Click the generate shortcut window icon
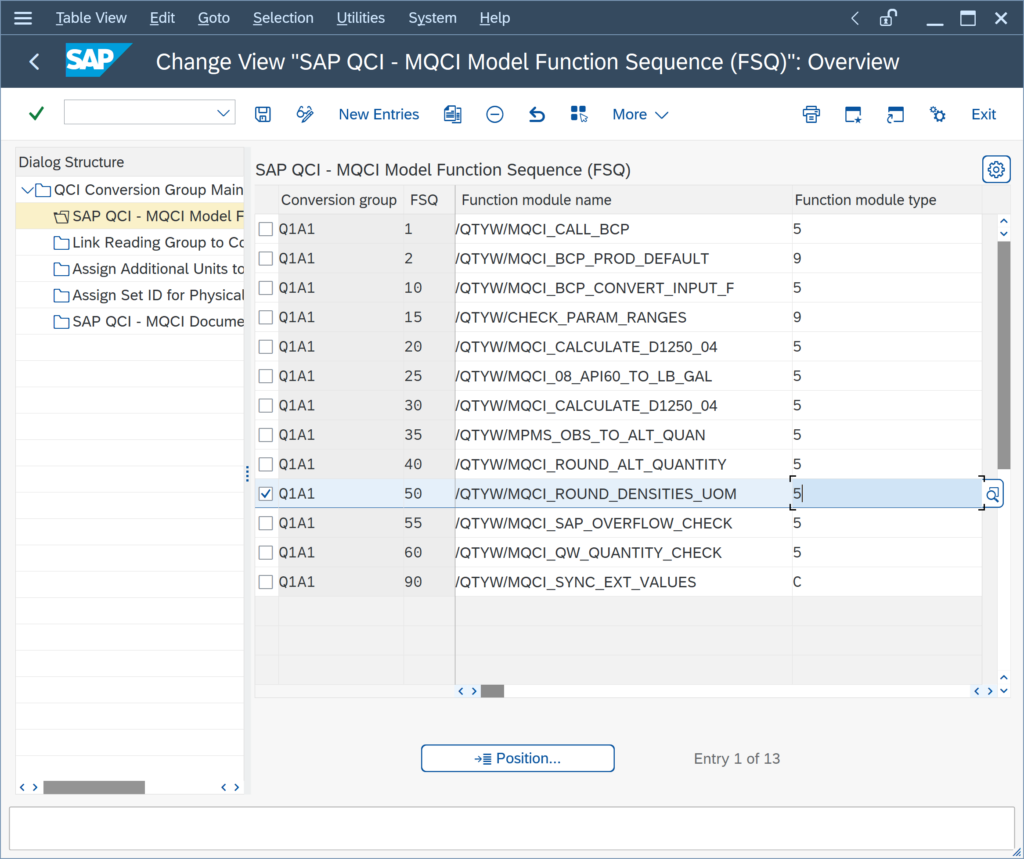 pos(895,114)
